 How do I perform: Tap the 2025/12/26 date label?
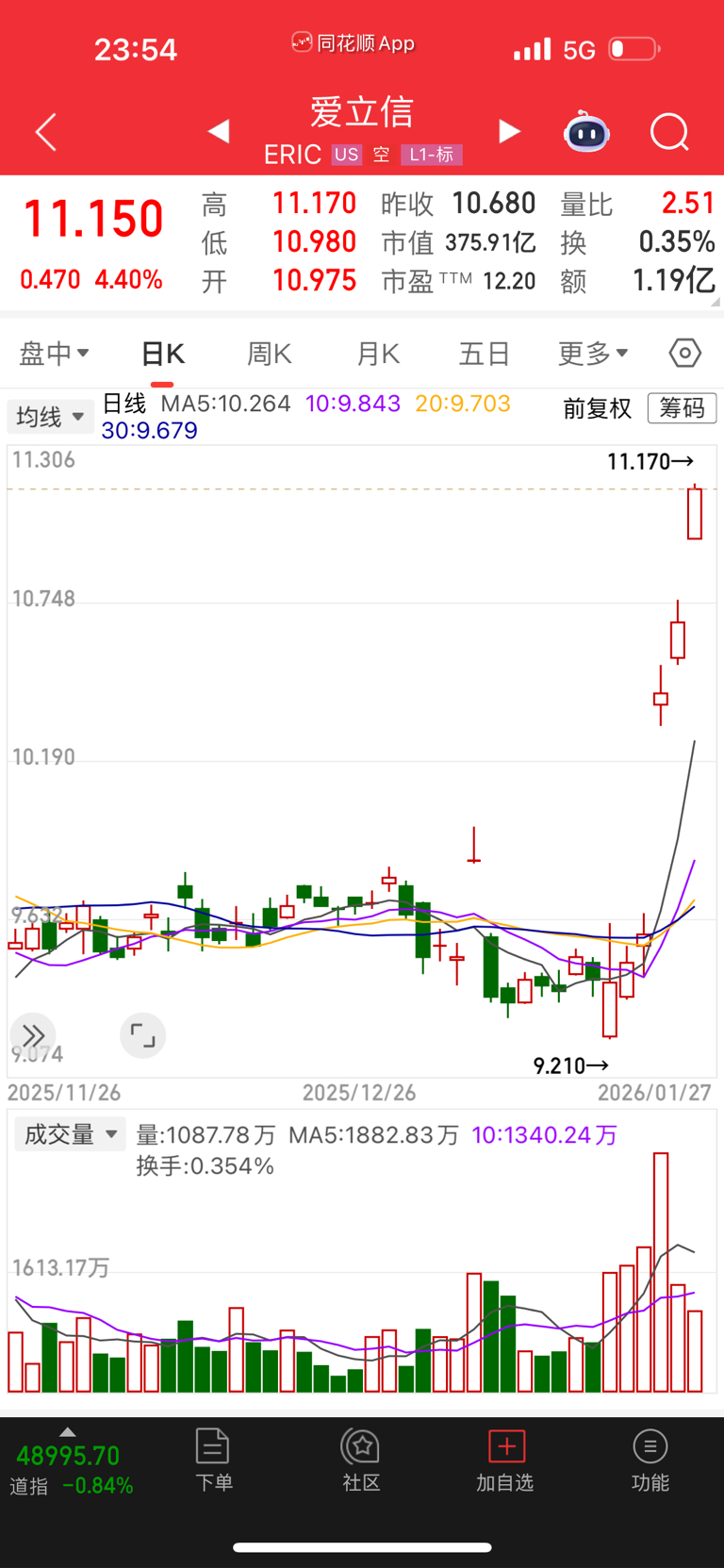point(359,1093)
